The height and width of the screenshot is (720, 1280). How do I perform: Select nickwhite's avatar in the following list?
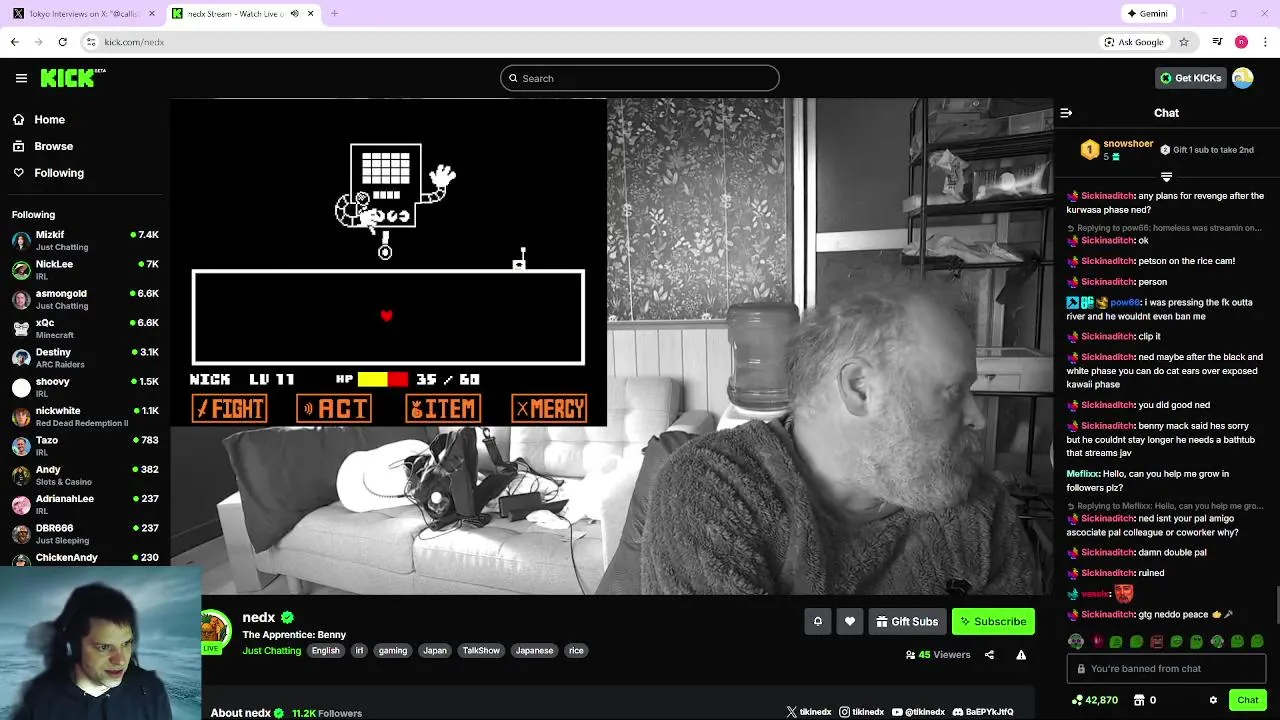(21, 417)
